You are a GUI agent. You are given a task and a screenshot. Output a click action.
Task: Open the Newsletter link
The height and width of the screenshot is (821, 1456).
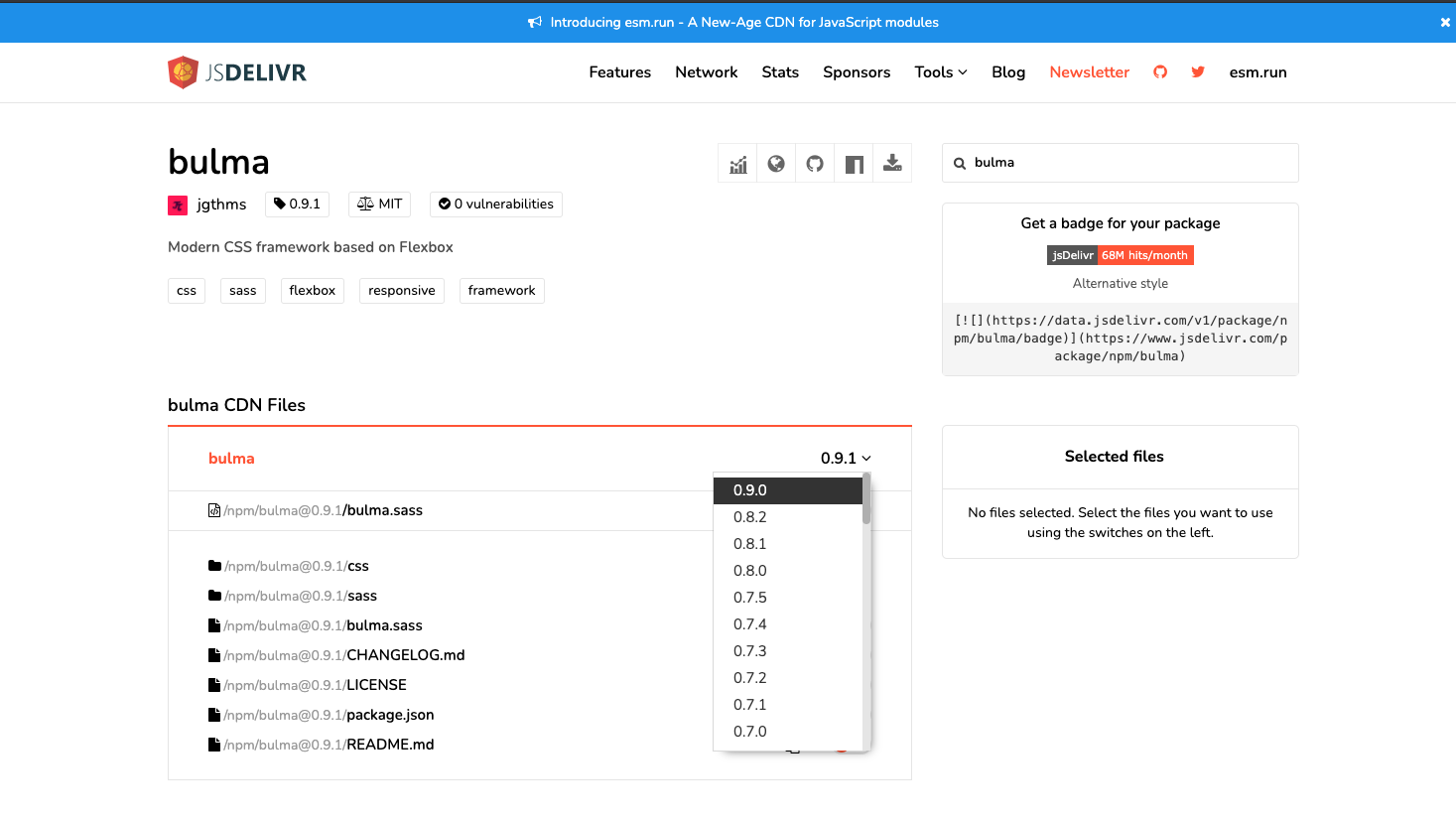pyautogui.click(x=1090, y=71)
